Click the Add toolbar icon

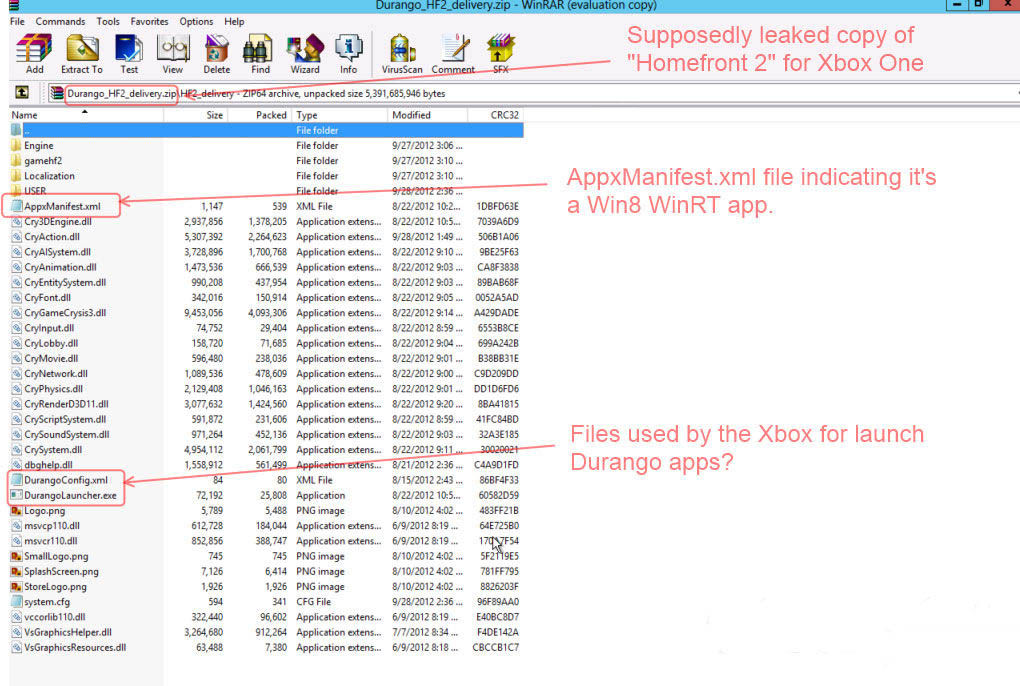click(34, 54)
